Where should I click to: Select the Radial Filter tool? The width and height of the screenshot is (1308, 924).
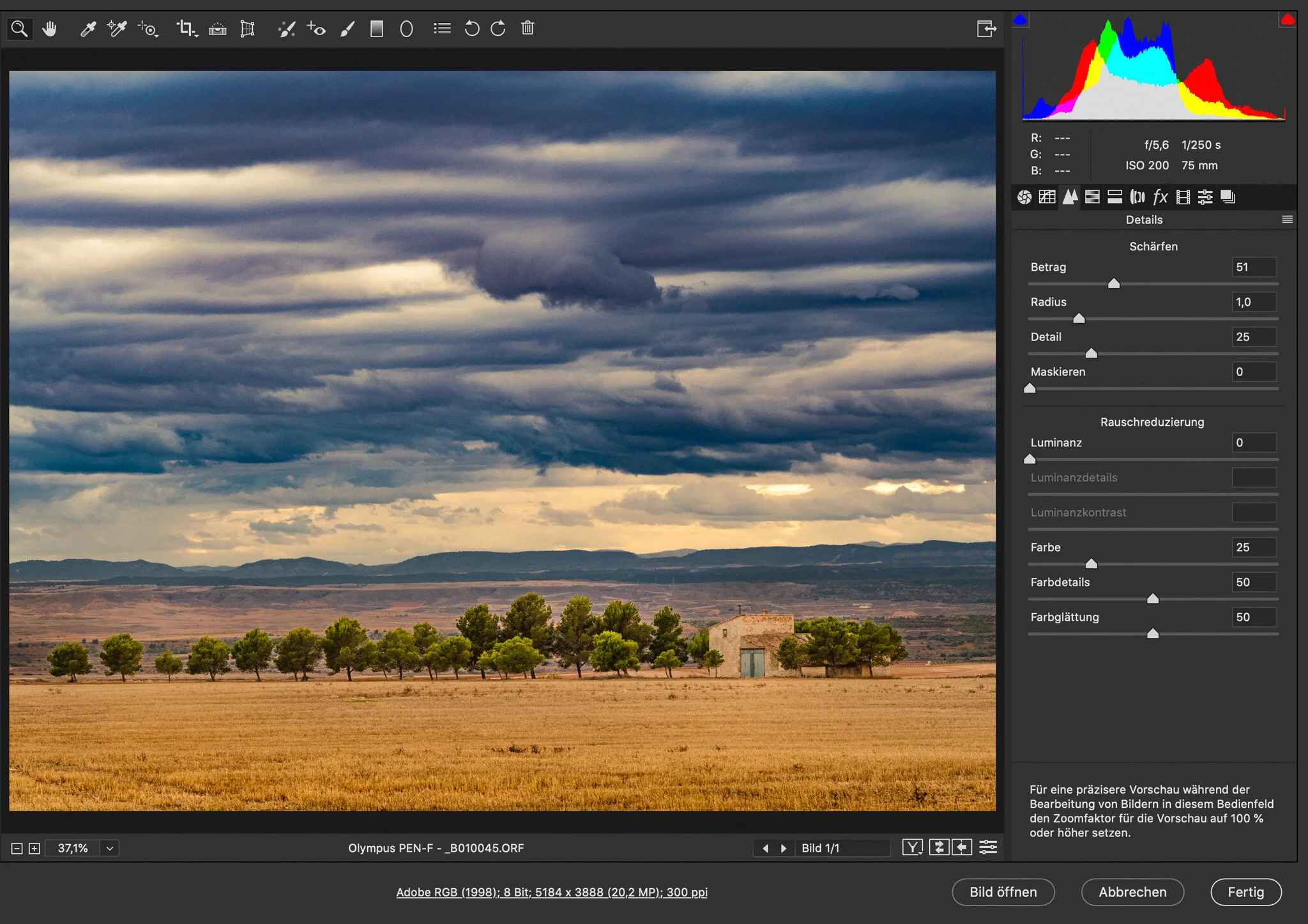point(406,29)
